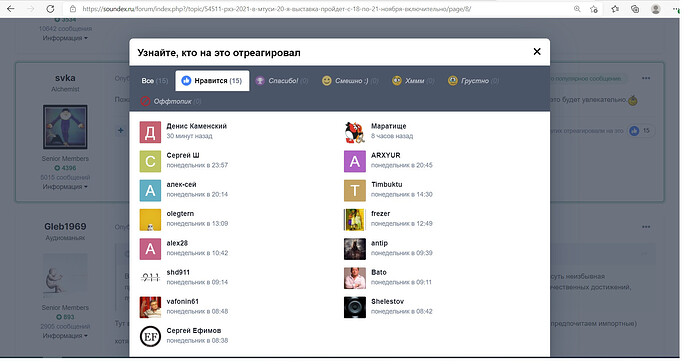The height and width of the screenshot is (364, 690).
Task: Click antip's dark image avatar
Action: click(355, 249)
